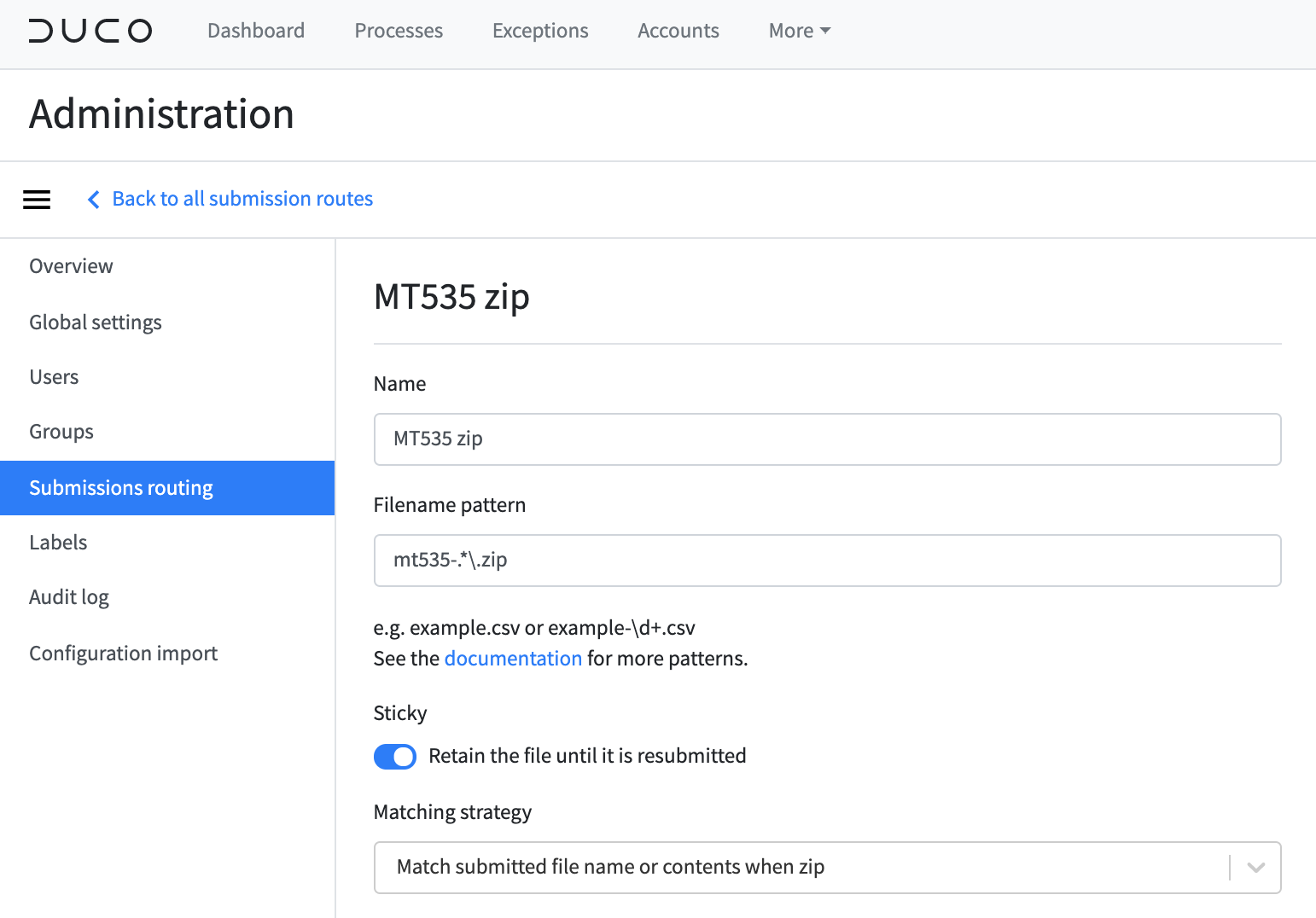Toggle the Sticky retain file switch
The width and height of the screenshot is (1316, 918).
pyautogui.click(x=395, y=757)
